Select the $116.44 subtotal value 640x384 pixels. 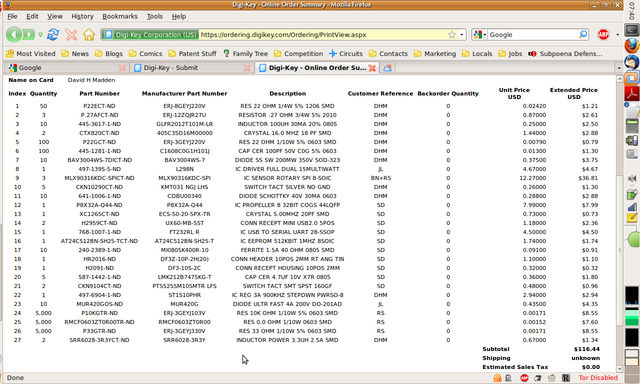click(x=587, y=349)
